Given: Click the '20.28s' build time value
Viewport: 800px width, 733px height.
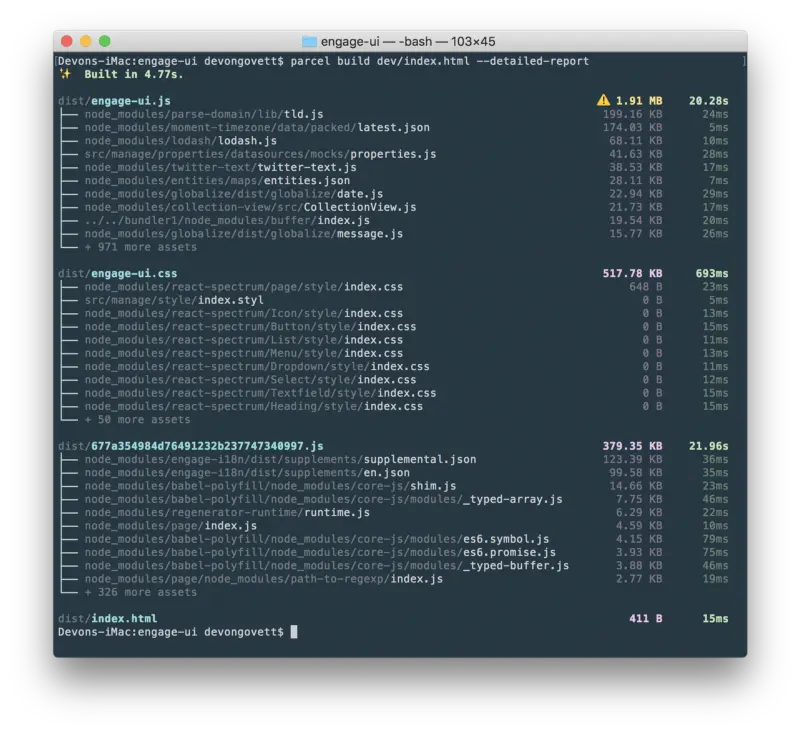Looking at the screenshot, I should (709, 101).
